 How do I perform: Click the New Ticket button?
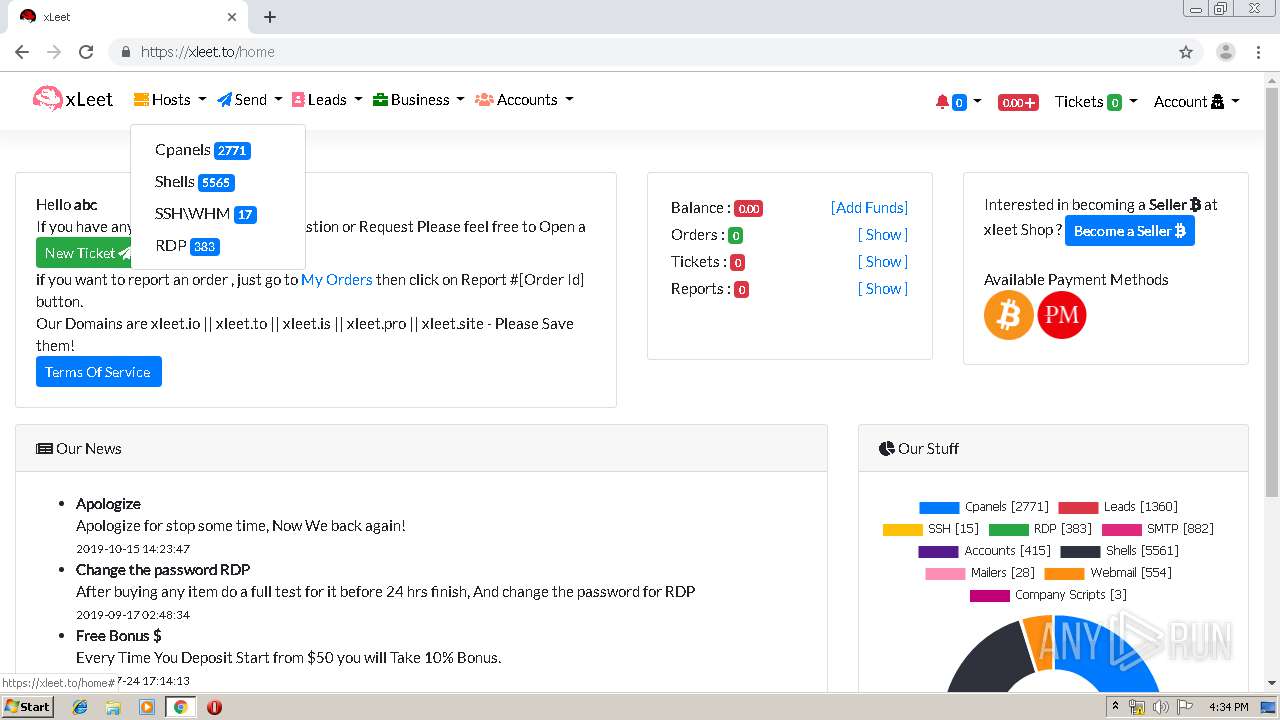pyautogui.click(x=85, y=253)
